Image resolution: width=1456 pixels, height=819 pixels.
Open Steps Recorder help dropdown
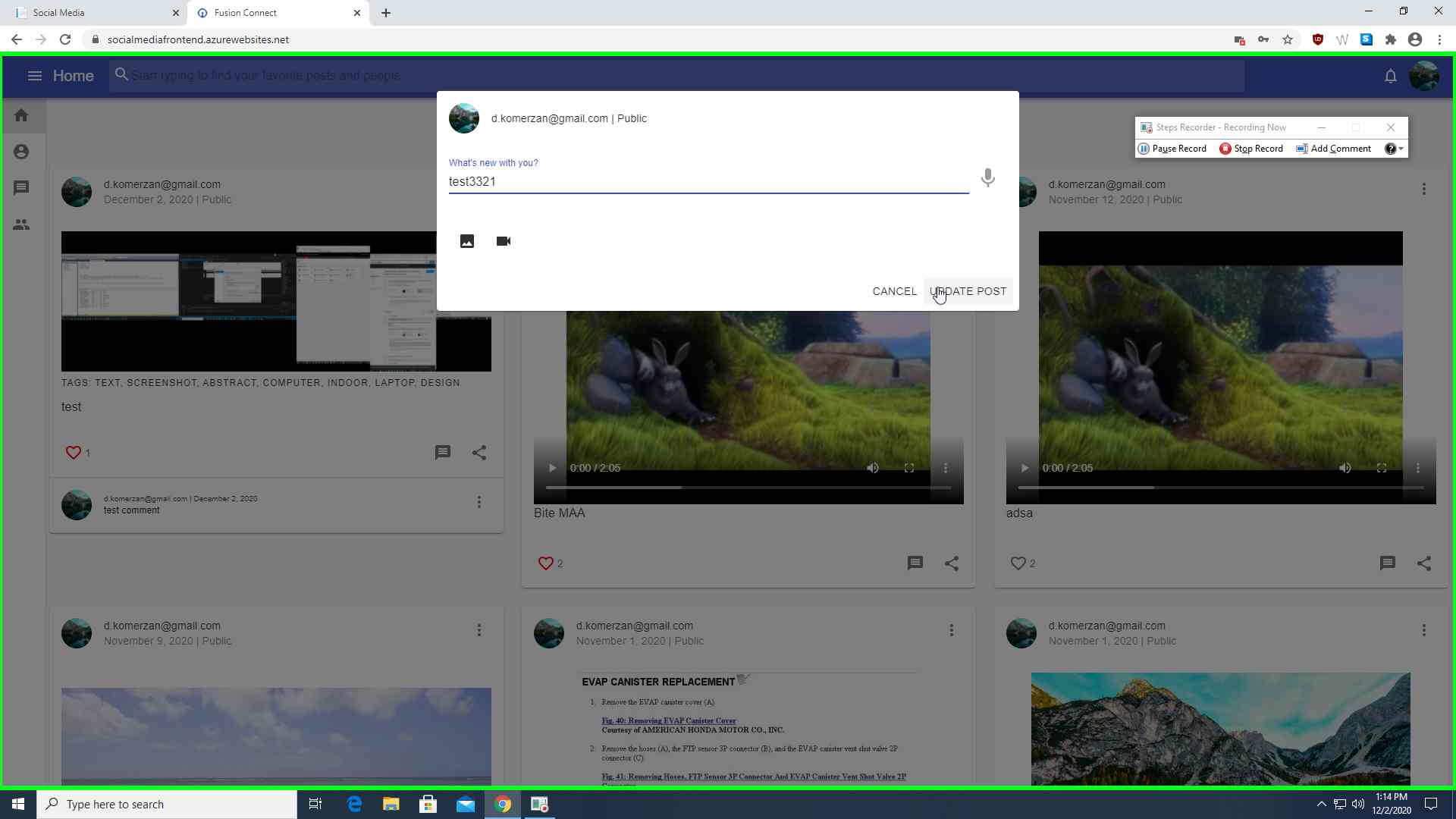pyautogui.click(x=1394, y=149)
